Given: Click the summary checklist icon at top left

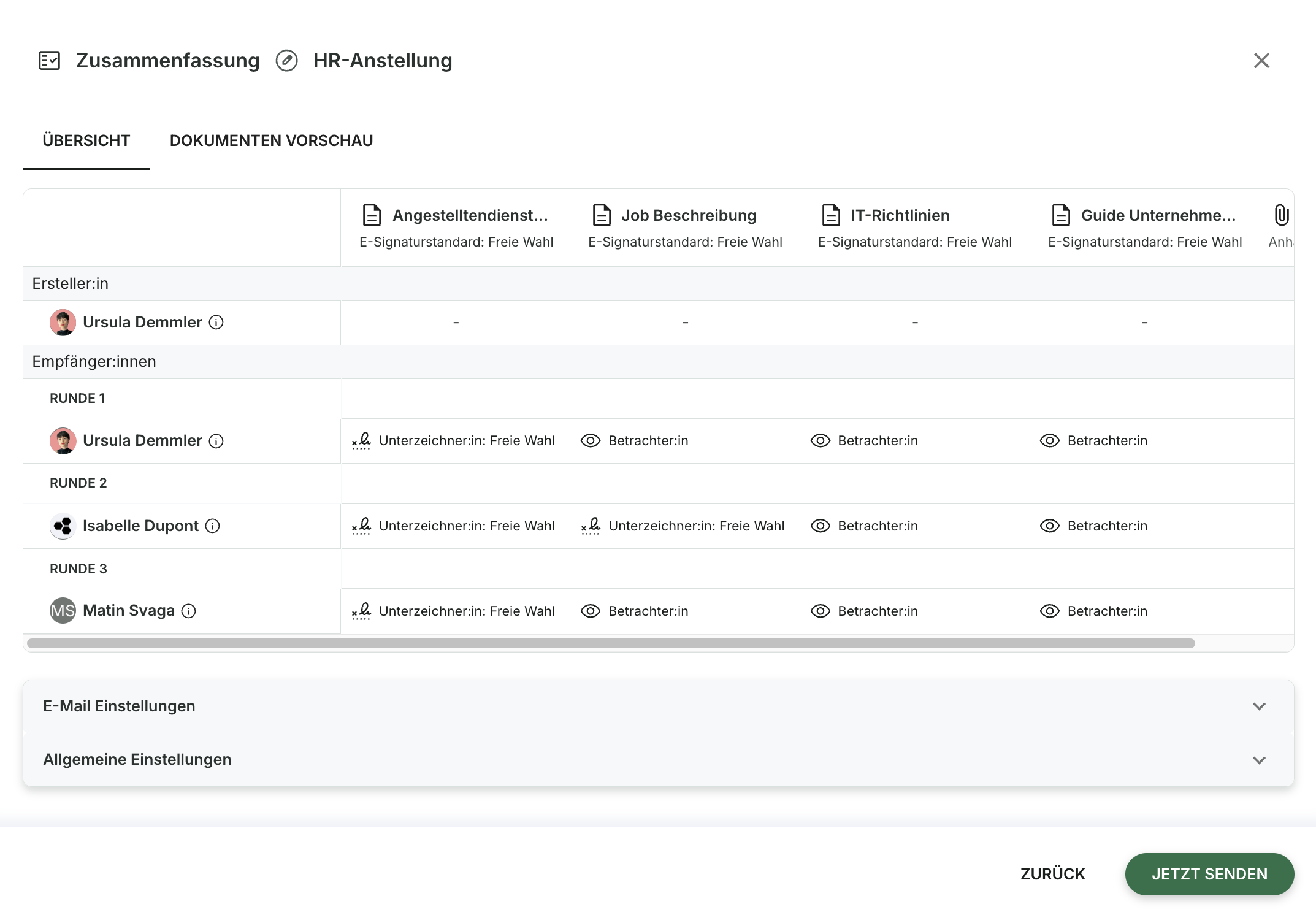Looking at the screenshot, I should click(x=49, y=61).
